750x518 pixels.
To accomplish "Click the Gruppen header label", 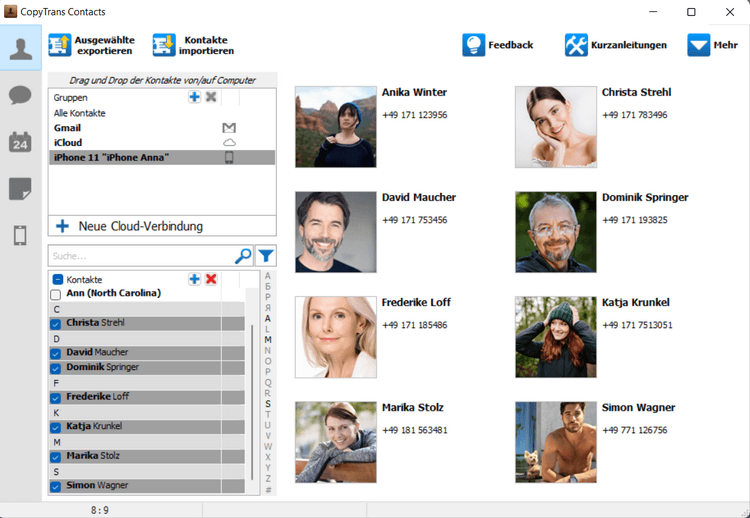I will tap(70, 98).
